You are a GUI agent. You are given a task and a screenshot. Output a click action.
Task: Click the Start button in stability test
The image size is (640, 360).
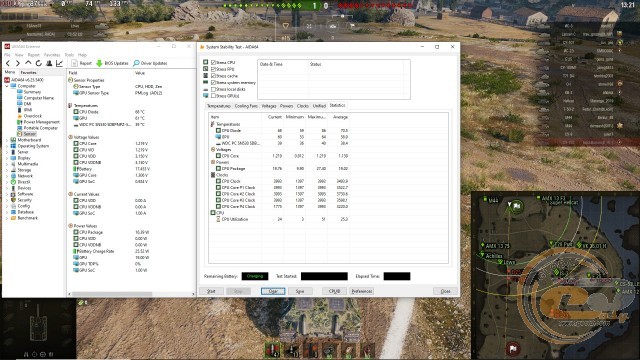[x=211, y=291]
